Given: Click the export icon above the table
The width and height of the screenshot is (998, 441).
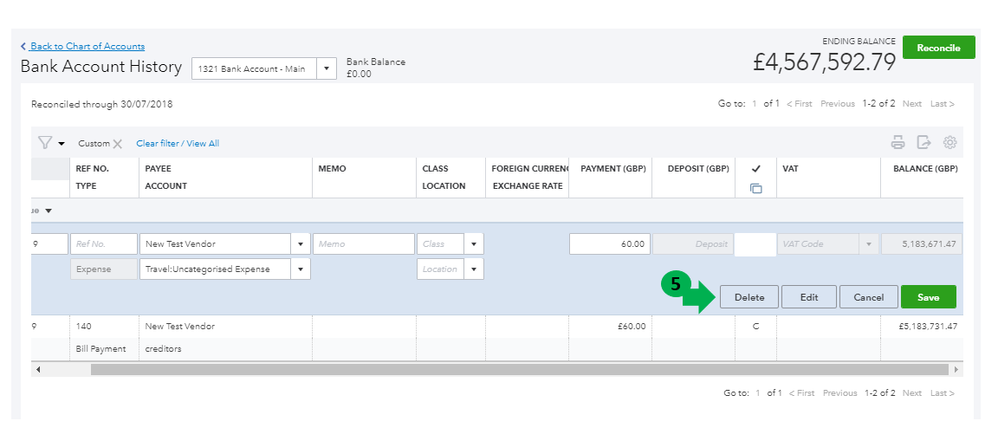Looking at the screenshot, I should (x=924, y=143).
